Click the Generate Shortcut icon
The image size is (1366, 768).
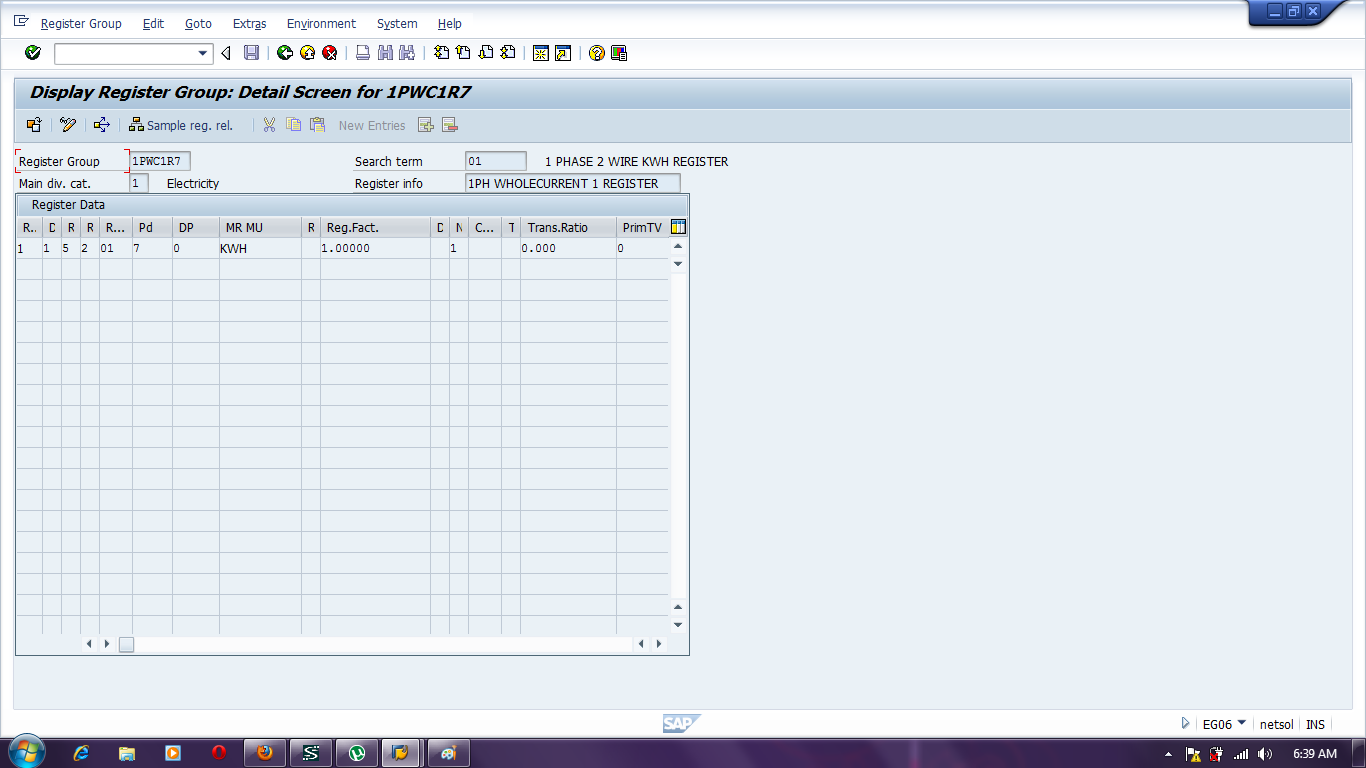coord(563,53)
